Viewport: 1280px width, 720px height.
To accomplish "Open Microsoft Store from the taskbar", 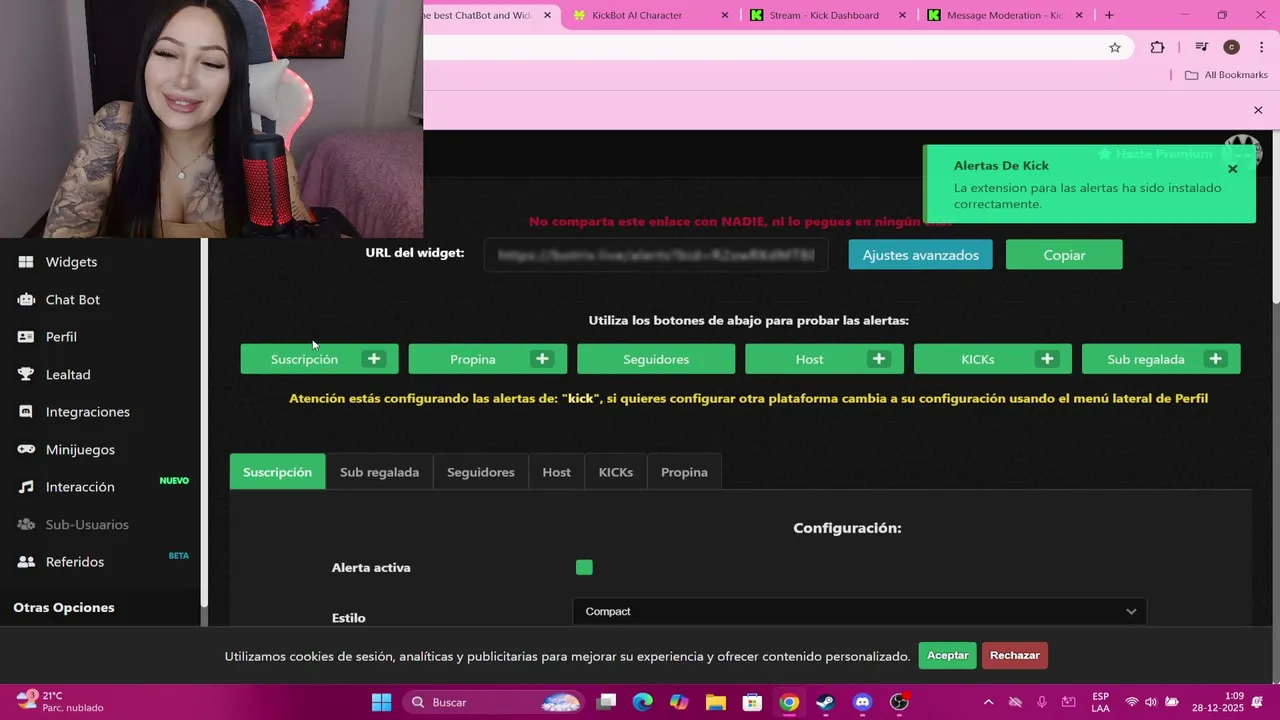I will (x=752, y=702).
